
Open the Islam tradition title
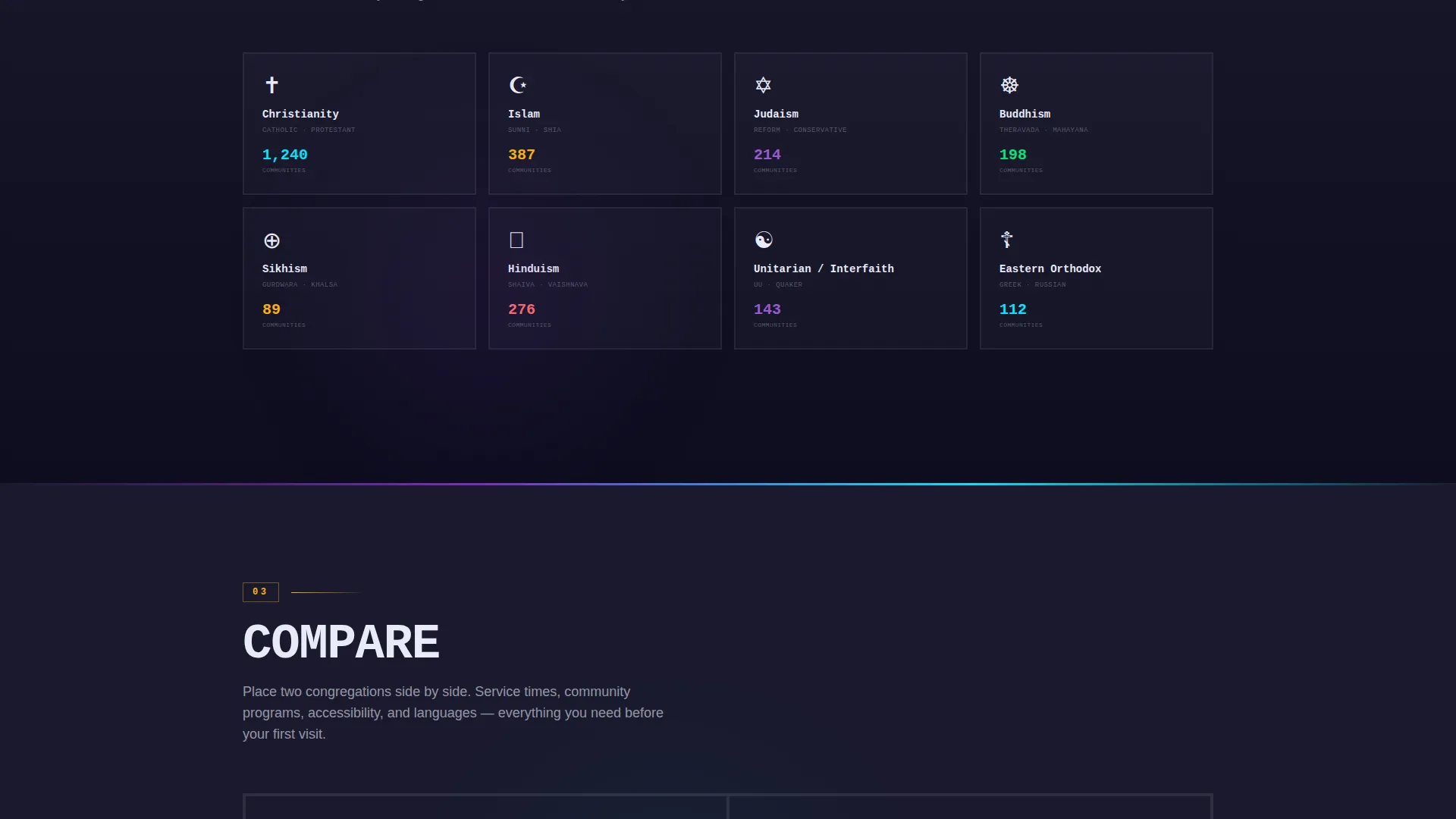tap(524, 115)
